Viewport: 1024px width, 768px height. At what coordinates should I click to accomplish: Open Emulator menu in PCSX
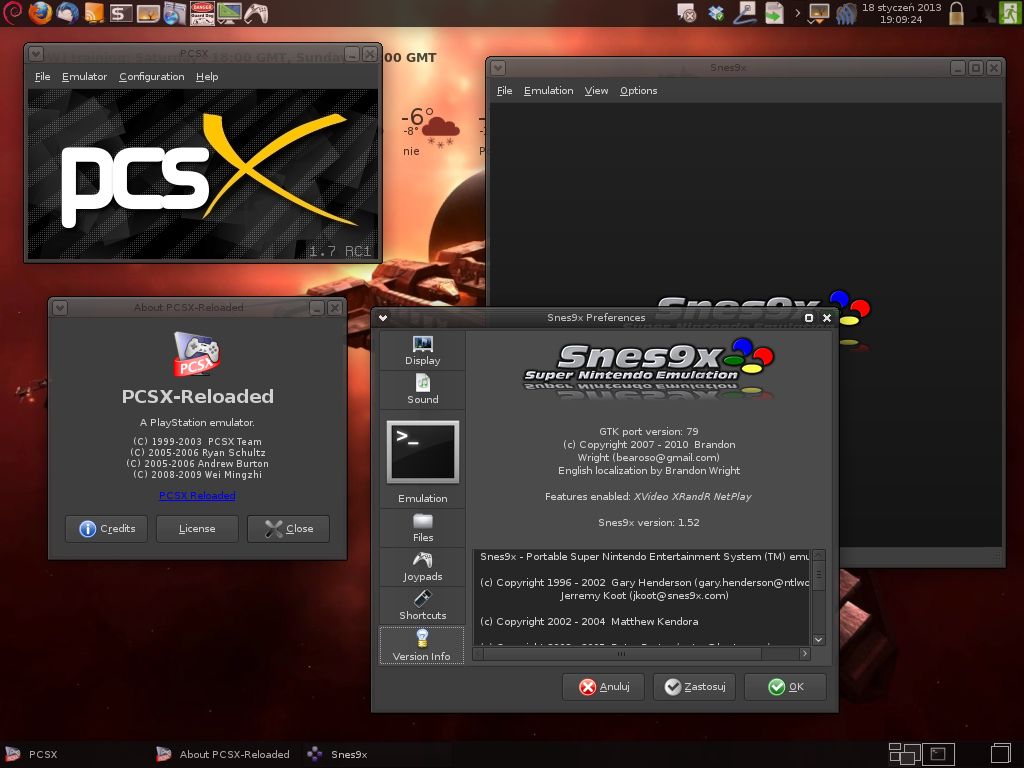tap(84, 76)
